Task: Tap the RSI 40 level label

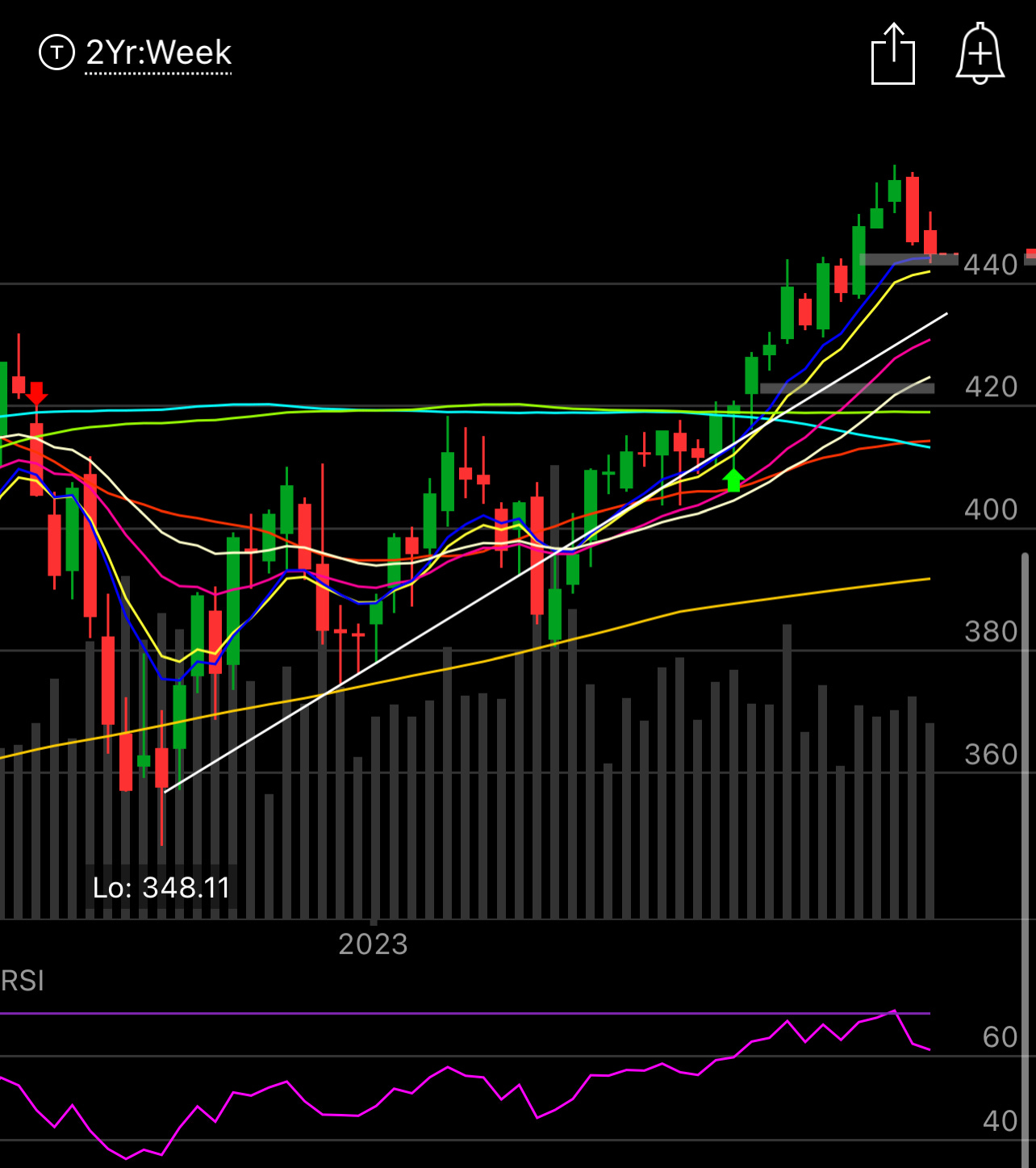Action: [x=1000, y=1120]
